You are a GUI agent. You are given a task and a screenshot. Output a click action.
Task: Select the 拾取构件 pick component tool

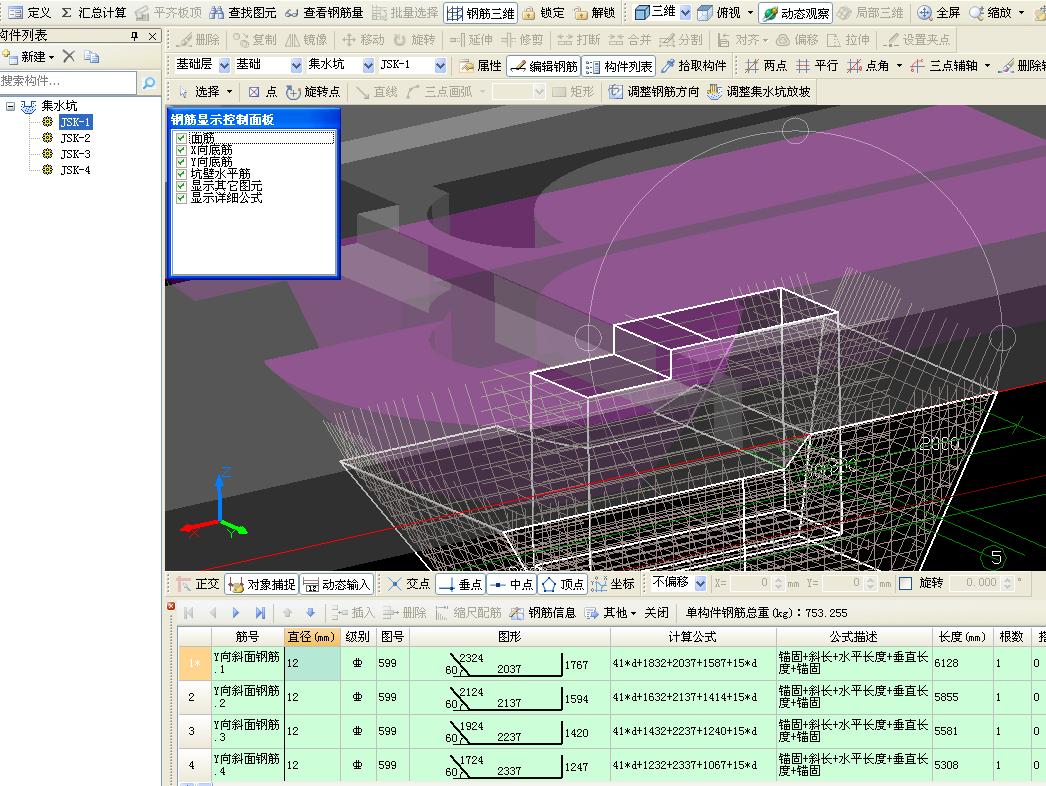pyautogui.click(x=693, y=66)
